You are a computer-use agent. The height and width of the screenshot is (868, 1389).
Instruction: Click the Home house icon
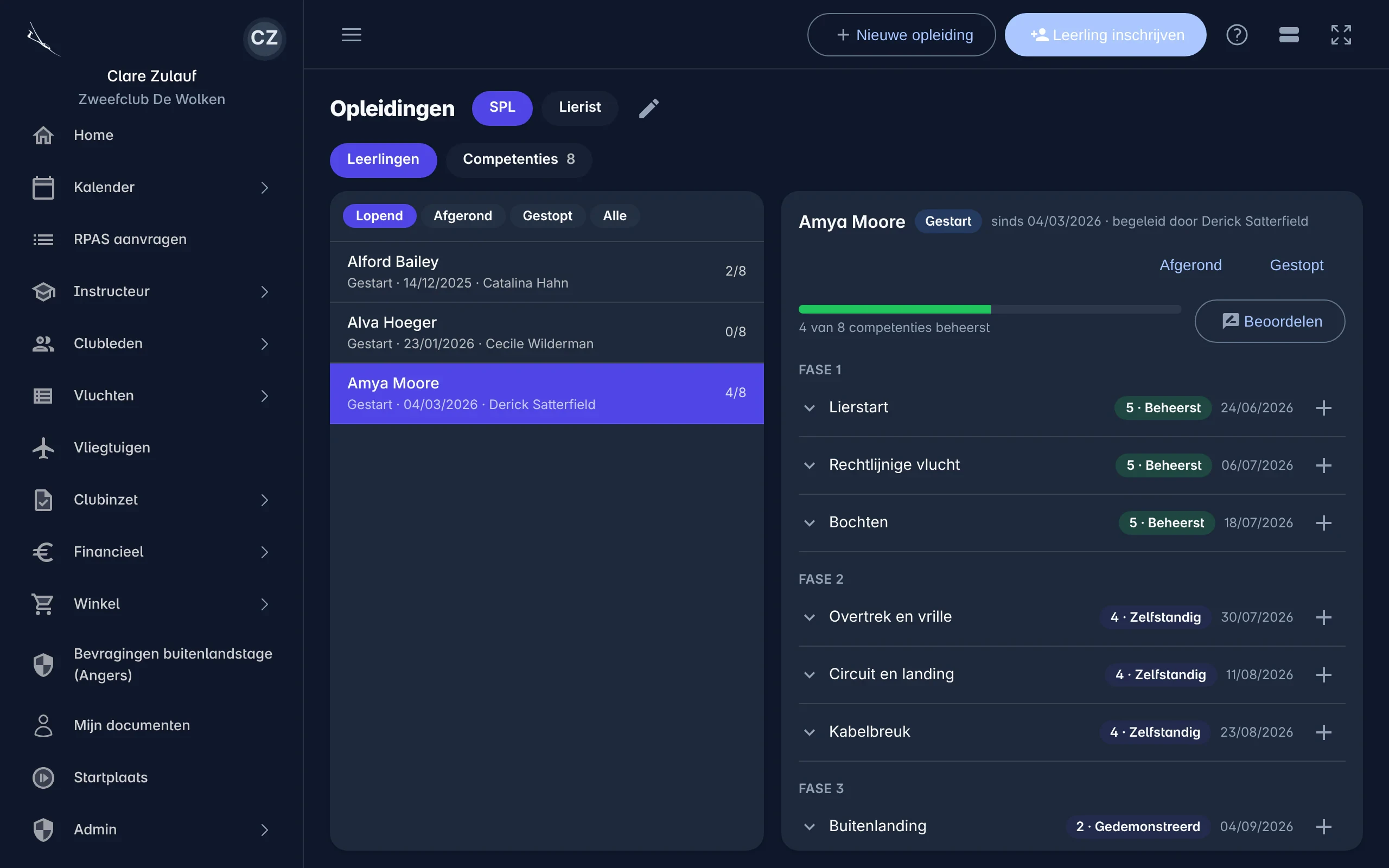43,135
